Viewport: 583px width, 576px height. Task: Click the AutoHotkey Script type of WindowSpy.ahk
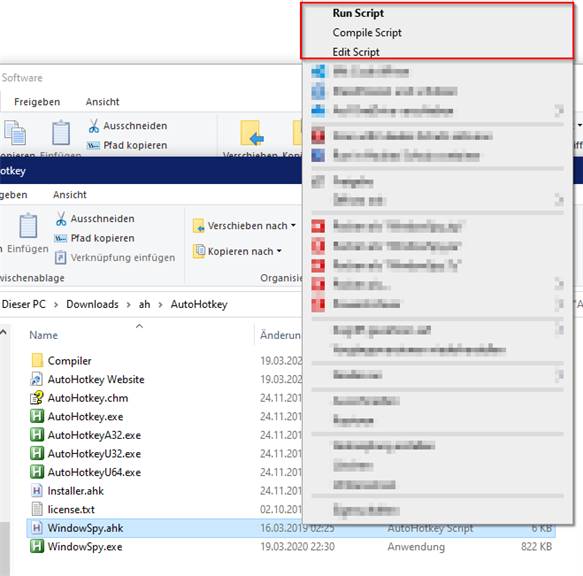pyautogui.click(x=430, y=528)
